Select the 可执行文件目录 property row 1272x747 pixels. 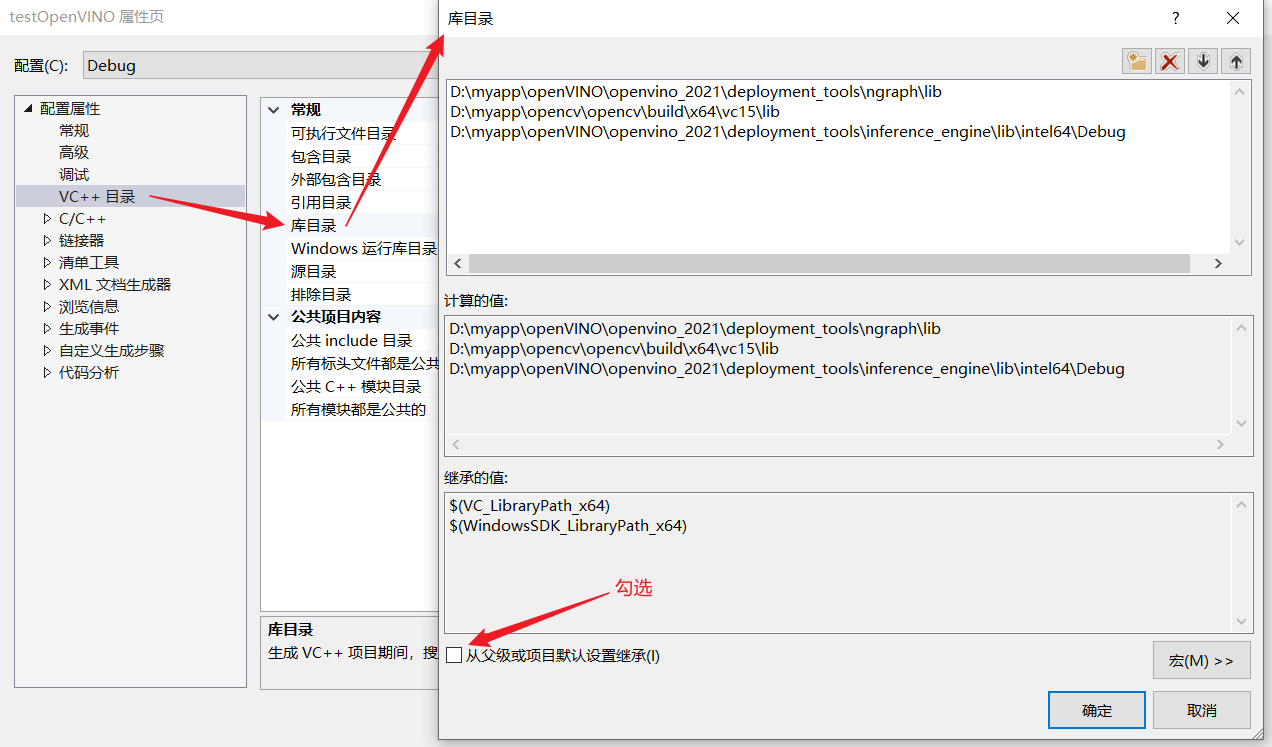coord(350,133)
